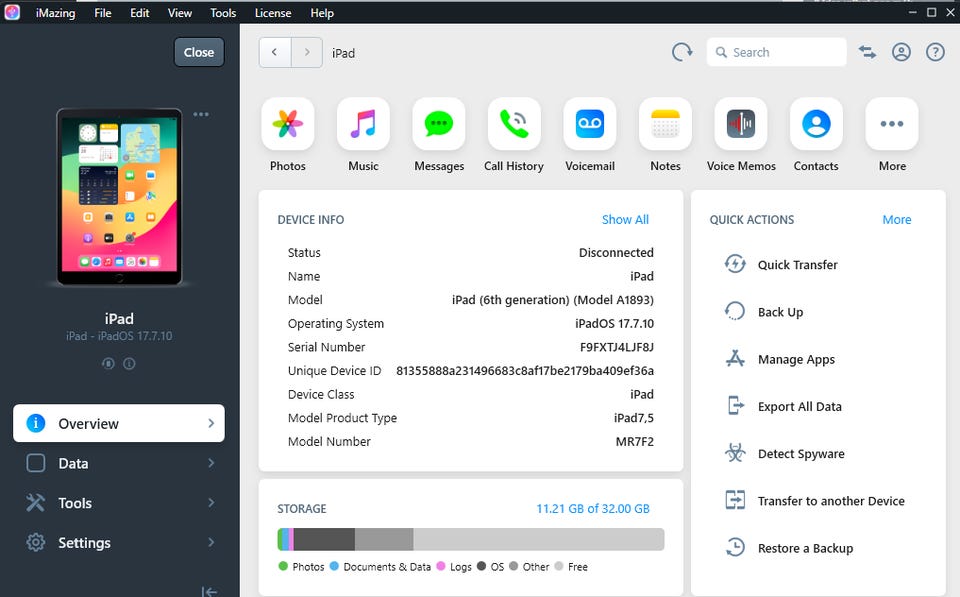The height and width of the screenshot is (597, 960).
Task: Click the Unique Device ID value
Action: point(525,370)
